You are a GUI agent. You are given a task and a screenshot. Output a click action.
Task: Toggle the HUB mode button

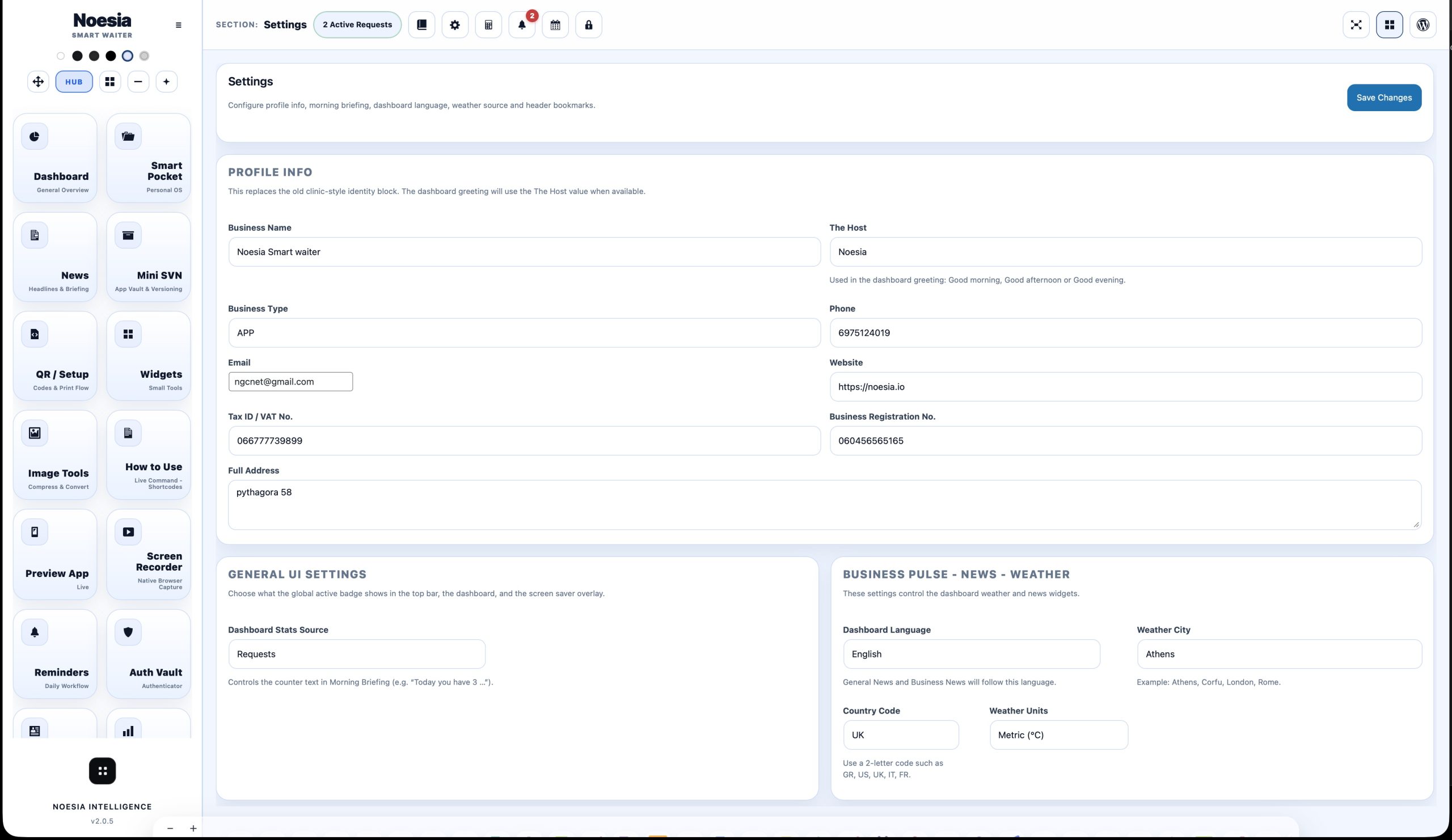[x=74, y=82]
